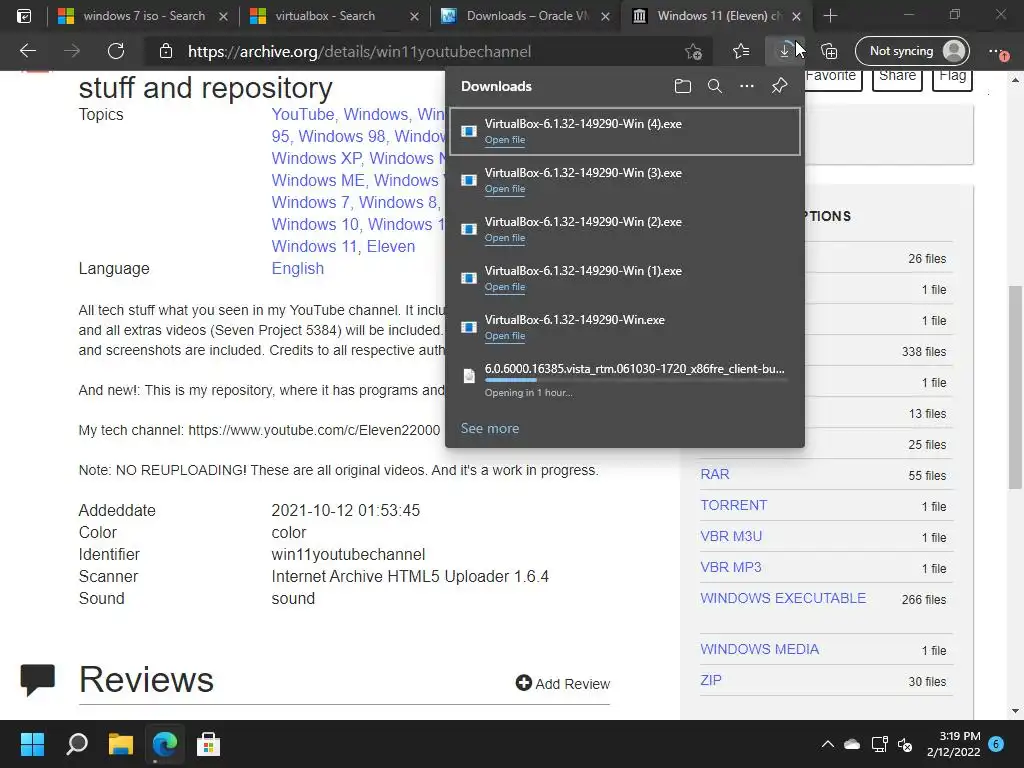Open Downloads panel more options ellipsis
The width and height of the screenshot is (1024, 768).
coord(746,86)
